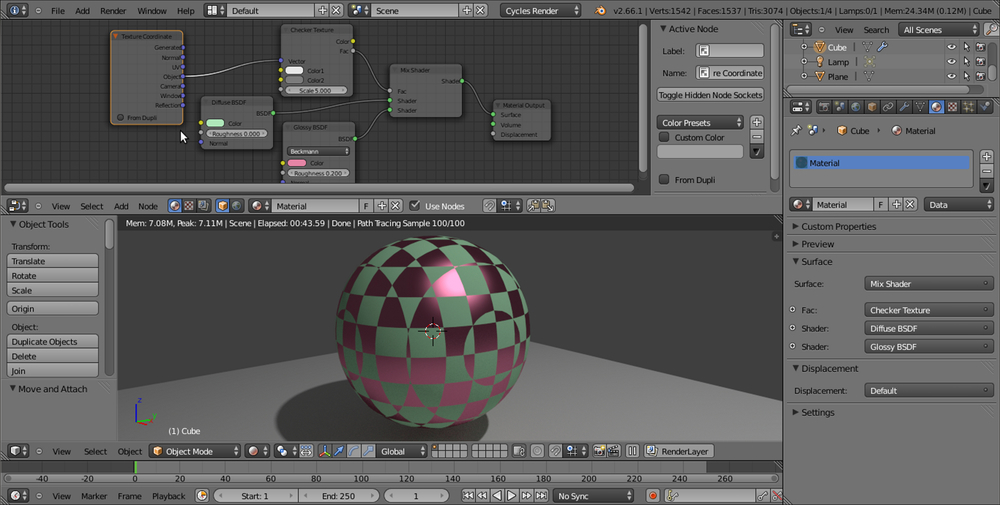
Task: Open the Object Mode dropdown
Action: click(195, 451)
